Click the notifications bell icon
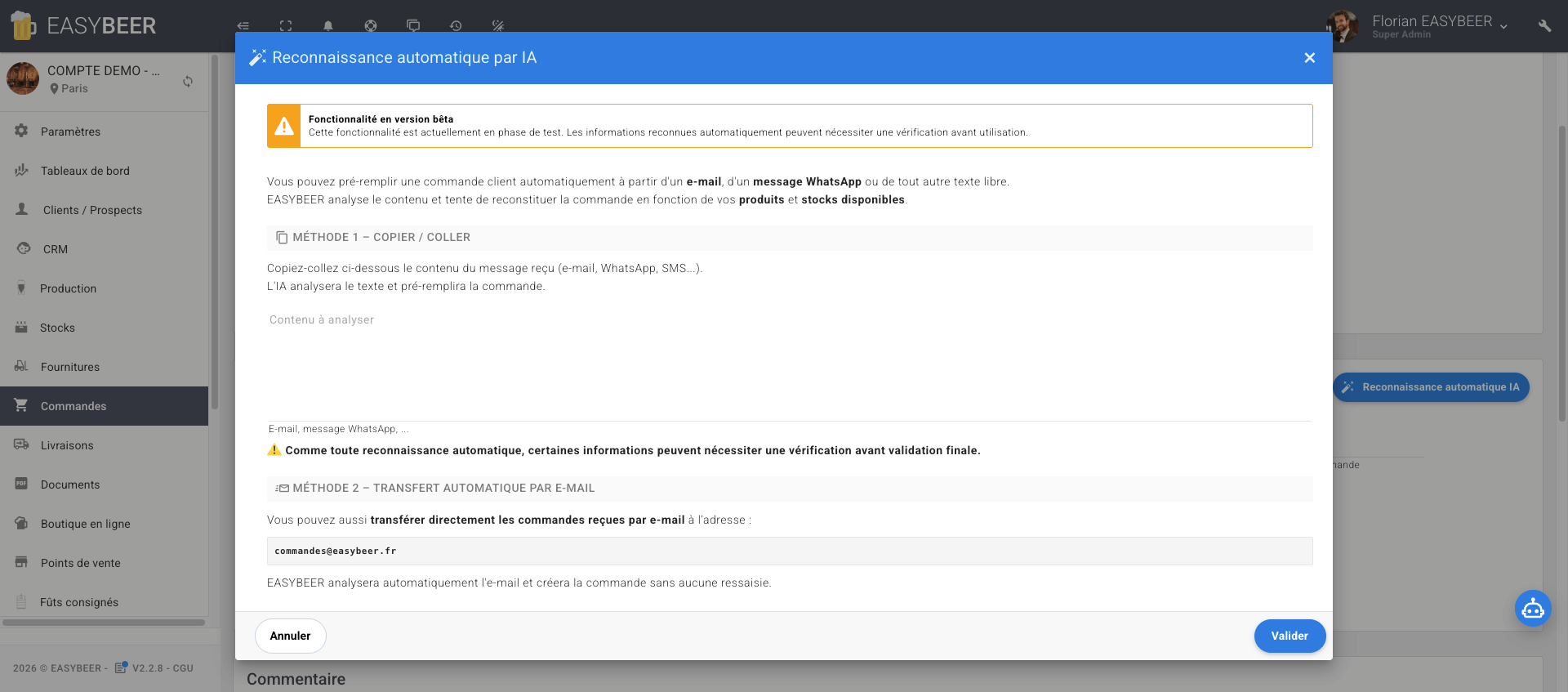This screenshot has width=1568, height=692. pos(328,26)
